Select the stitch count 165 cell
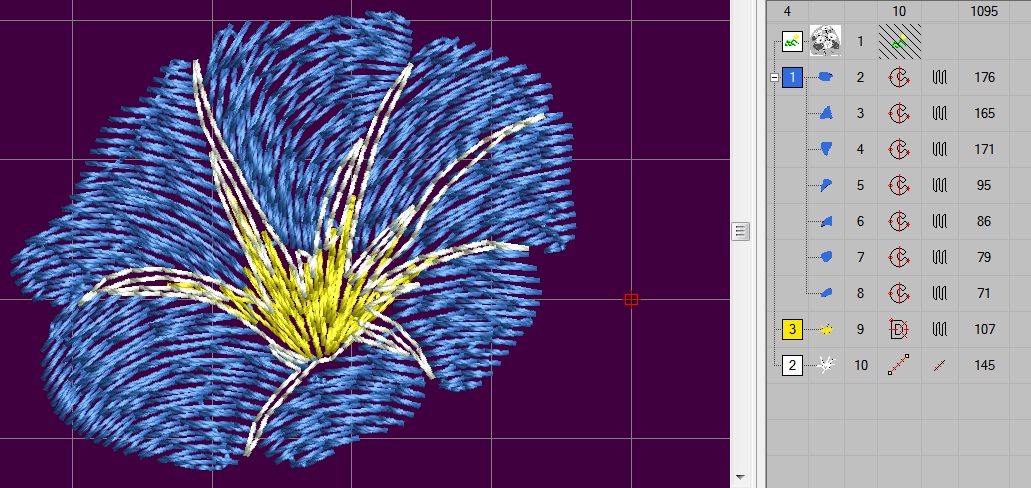 984,113
